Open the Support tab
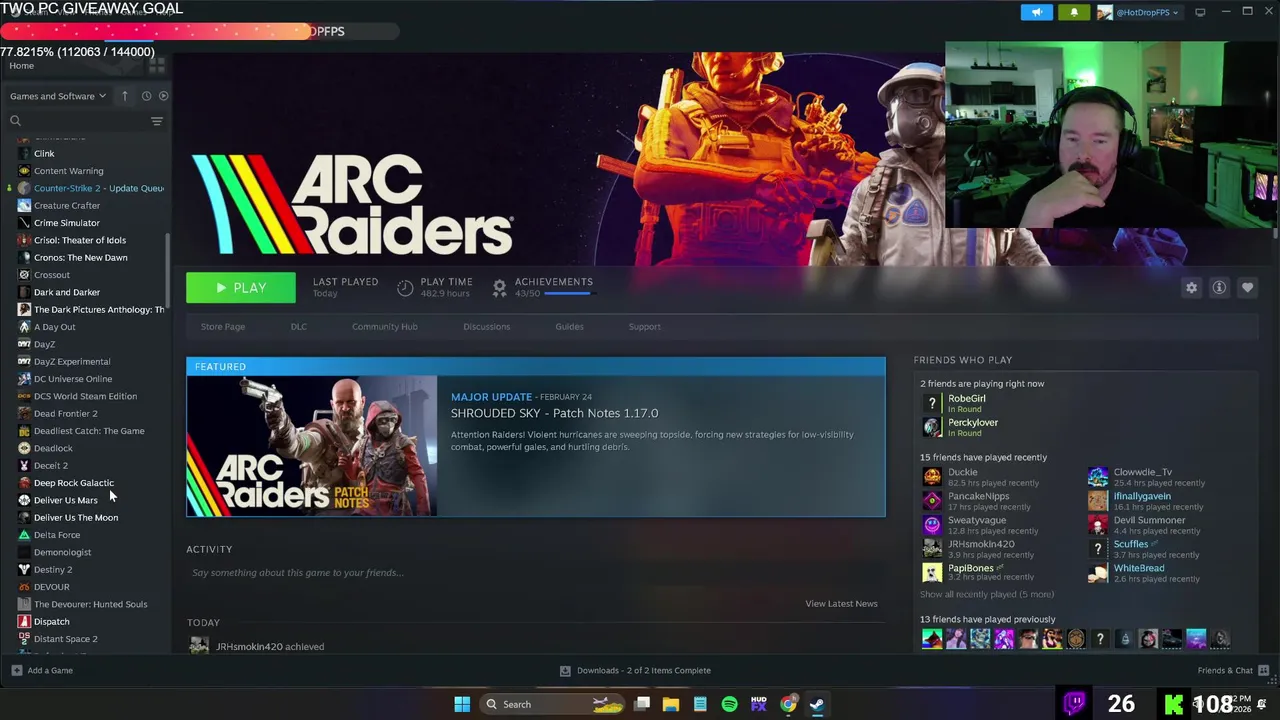Viewport: 1280px width, 720px height. 644,326
